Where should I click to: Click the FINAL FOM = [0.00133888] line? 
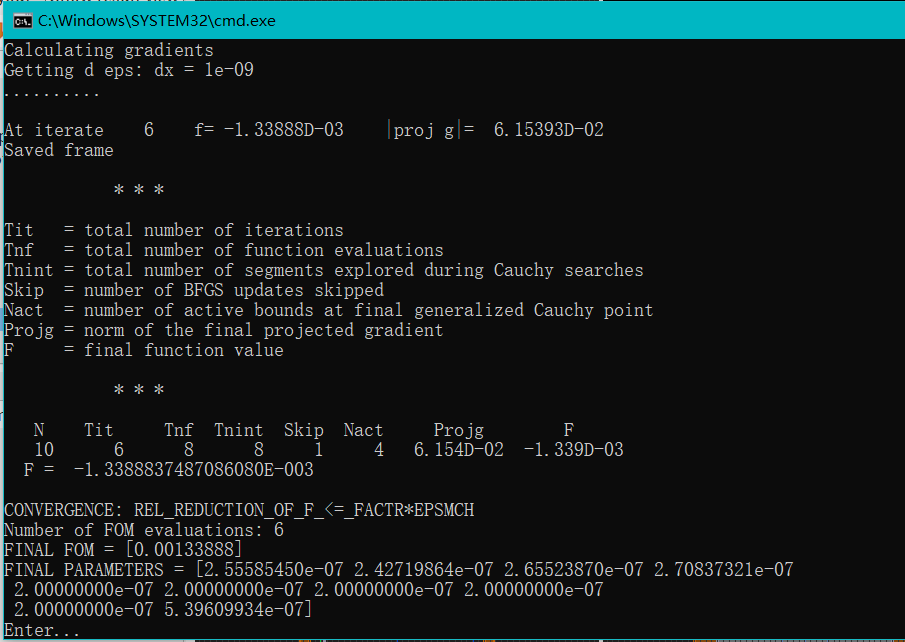pyautogui.click(x=123, y=550)
